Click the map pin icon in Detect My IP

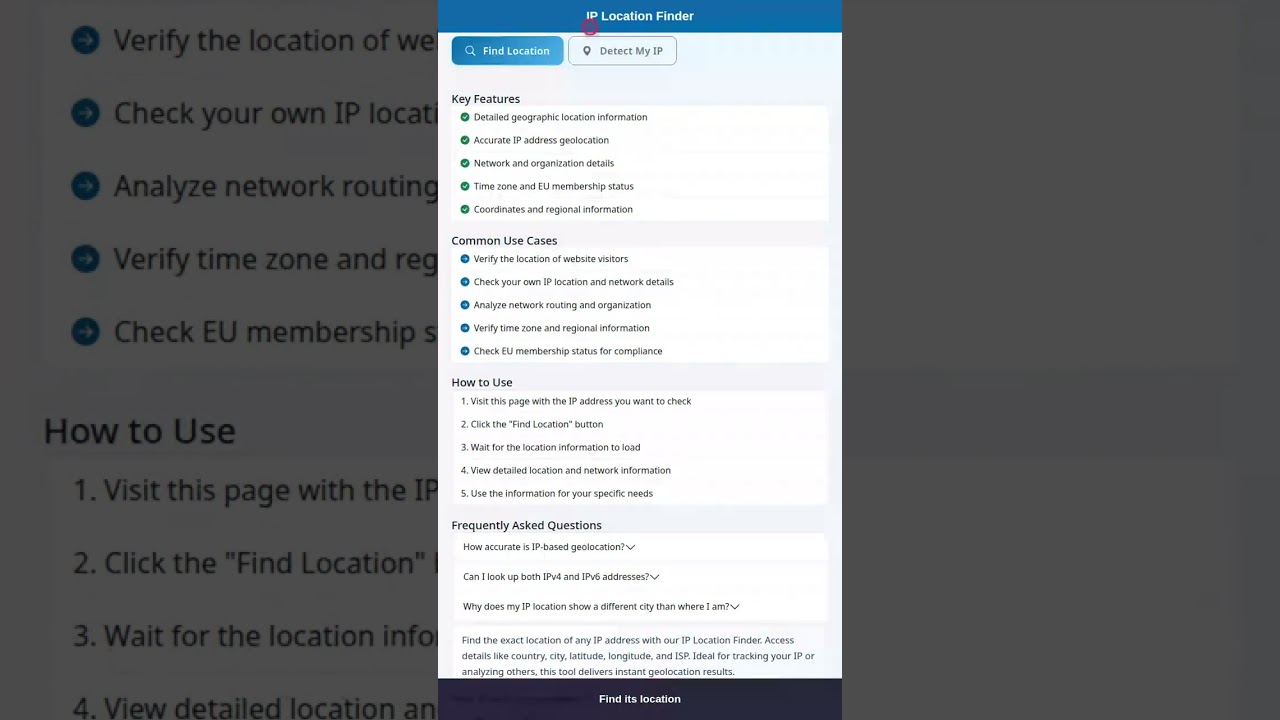(x=587, y=51)
